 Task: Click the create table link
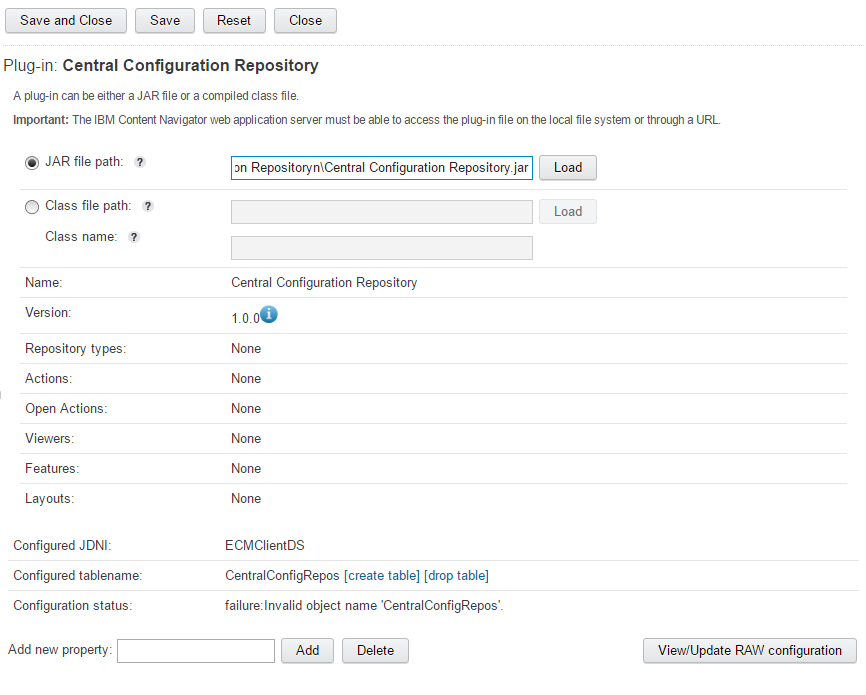pos(382,576)
